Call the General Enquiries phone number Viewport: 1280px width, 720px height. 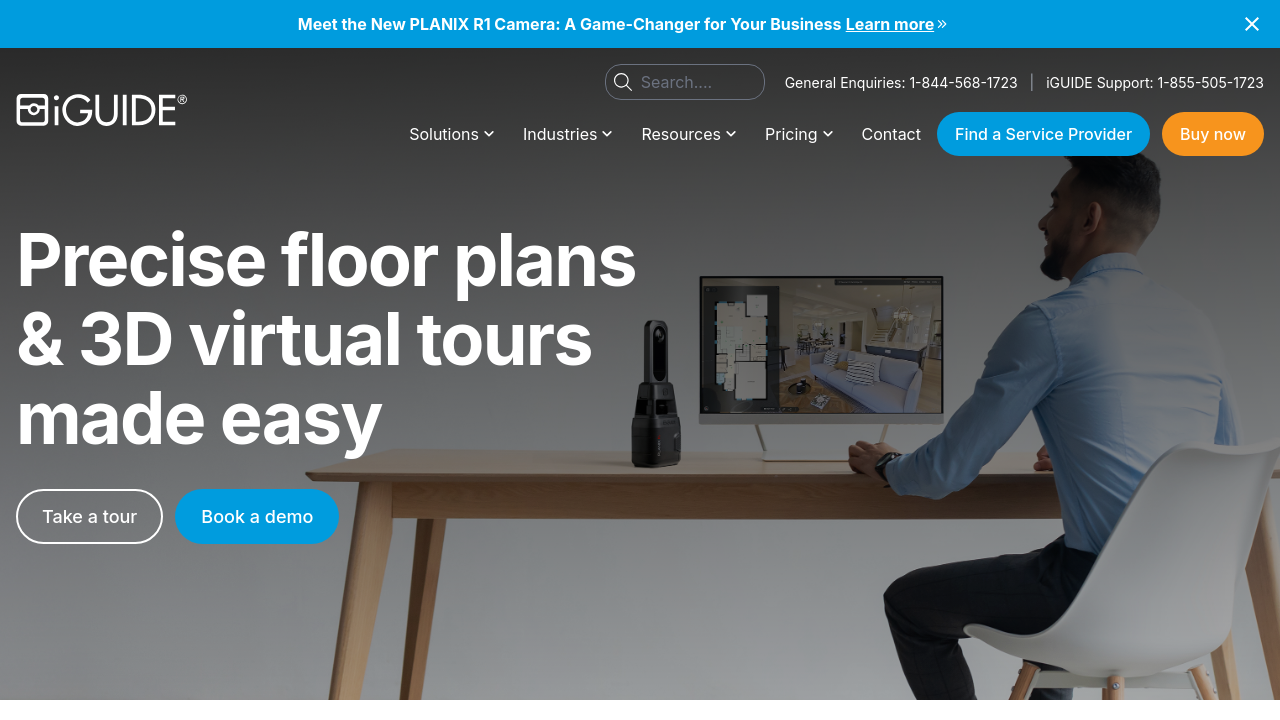963,83
